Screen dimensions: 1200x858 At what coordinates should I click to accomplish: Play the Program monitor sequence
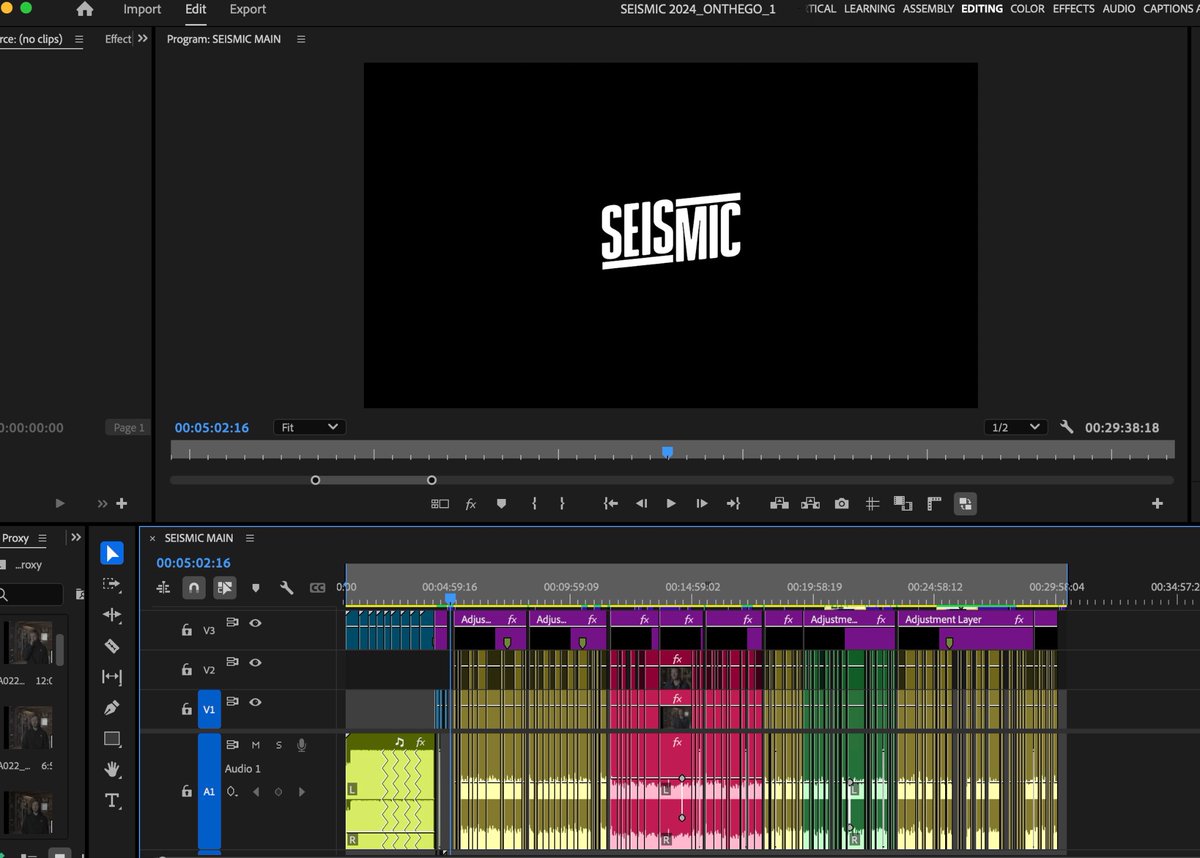click(x=671, y=504)
